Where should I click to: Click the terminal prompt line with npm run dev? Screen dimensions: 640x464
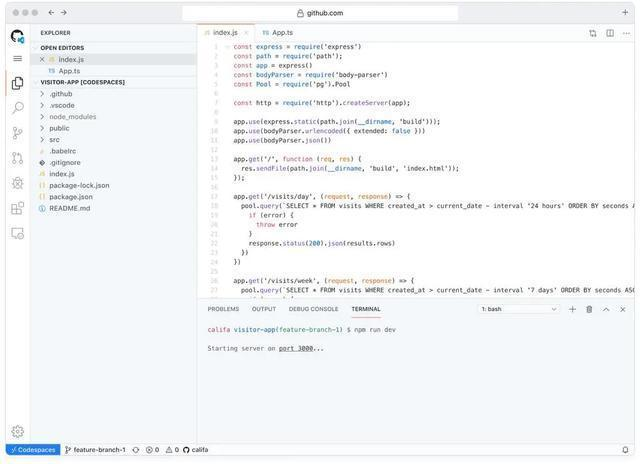click(x=302, y=330)
